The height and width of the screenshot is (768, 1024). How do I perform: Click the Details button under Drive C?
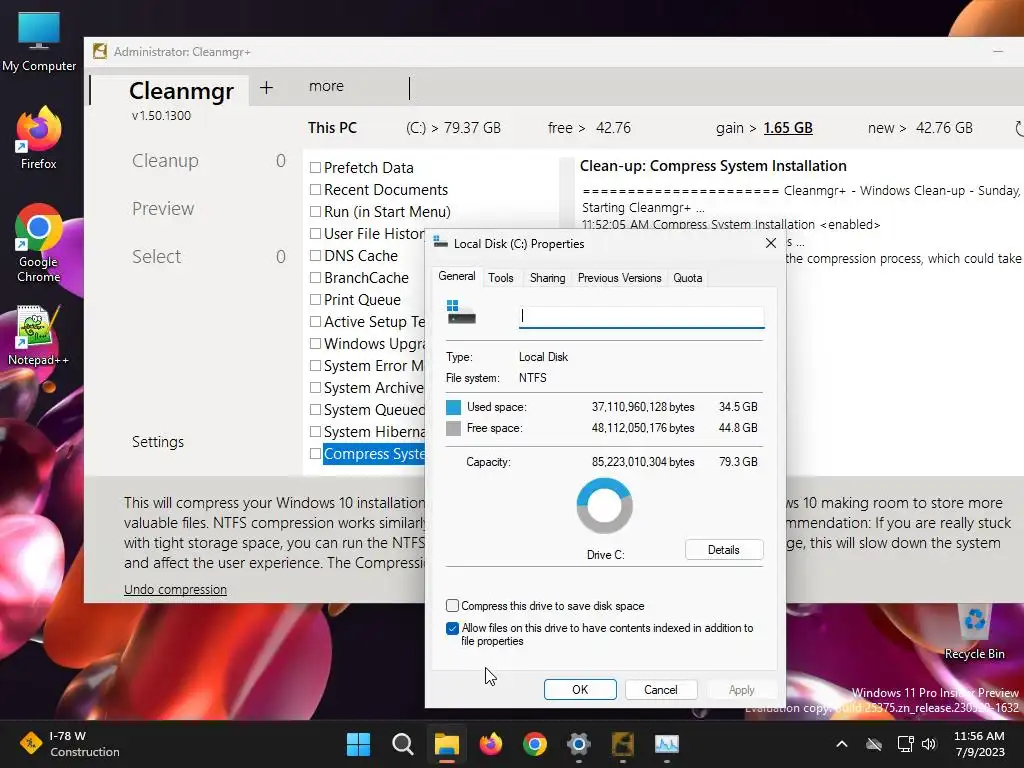(724, 550)
